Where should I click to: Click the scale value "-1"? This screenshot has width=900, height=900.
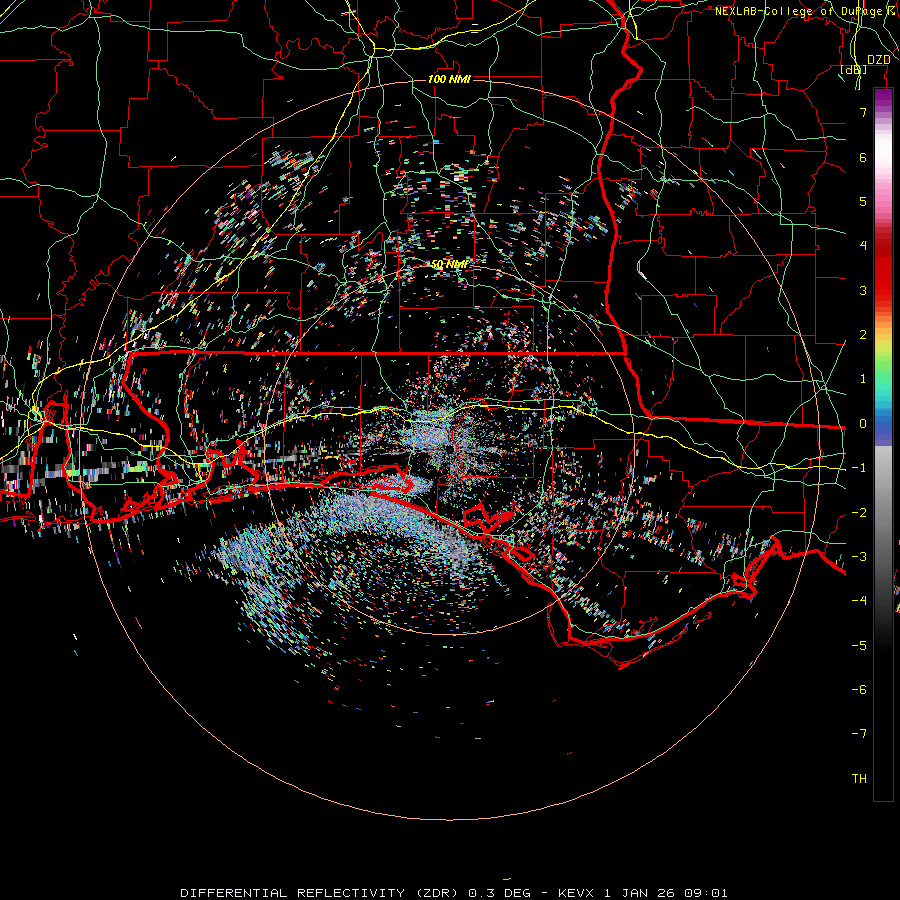859,468
